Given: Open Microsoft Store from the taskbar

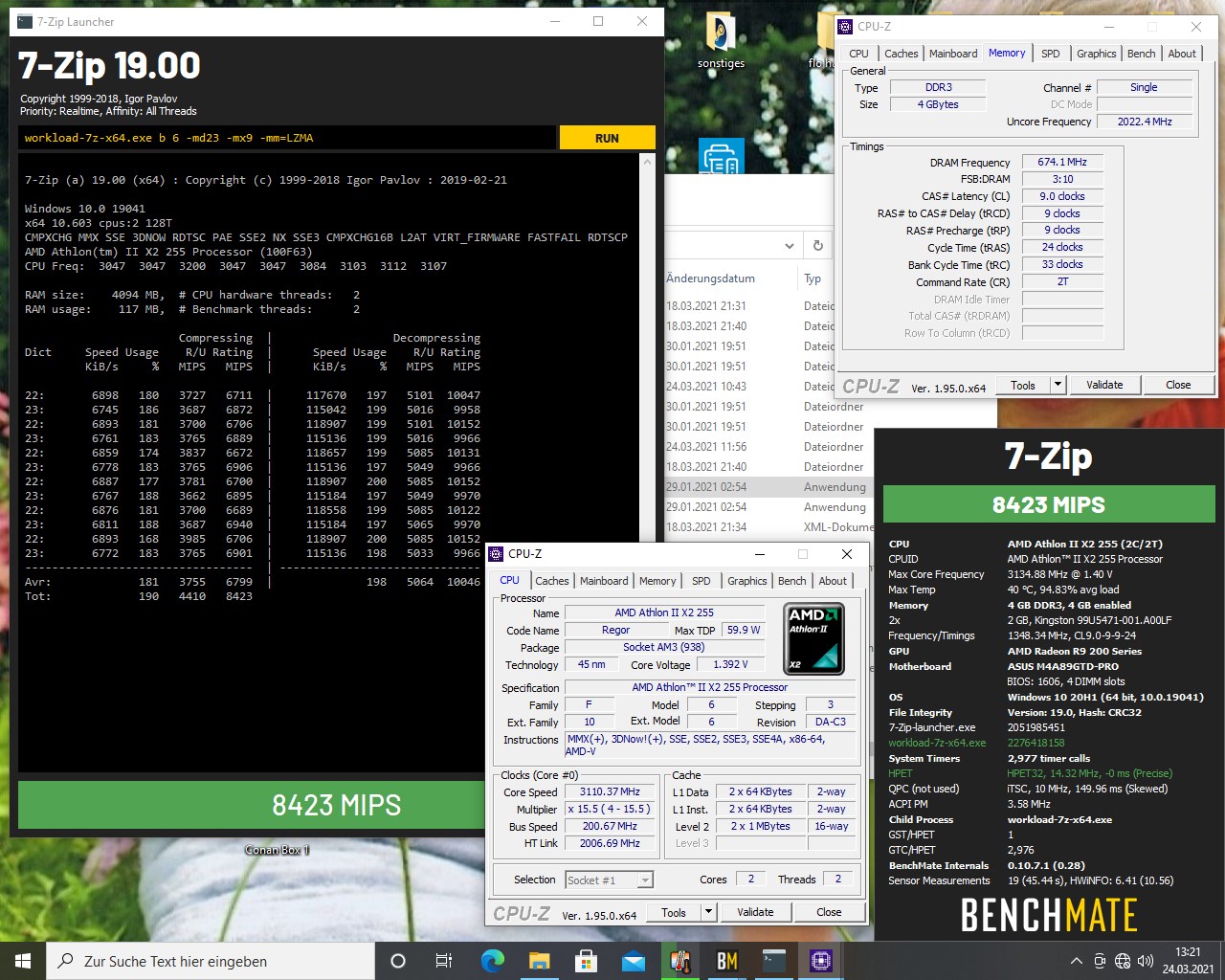Looking at the screenshot, I should [x=586, y=961].
